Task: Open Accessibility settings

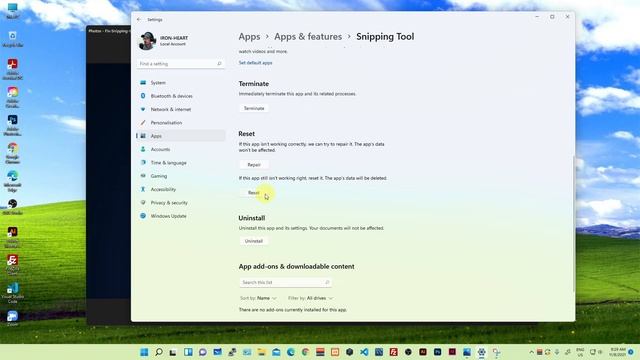Action: (181, 189)
